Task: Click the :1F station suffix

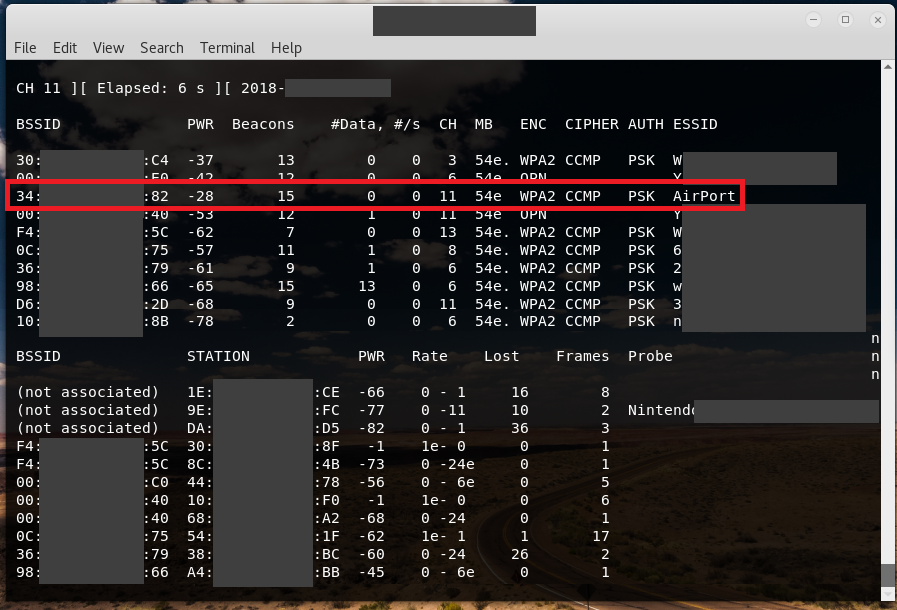Action: point(327,536)
